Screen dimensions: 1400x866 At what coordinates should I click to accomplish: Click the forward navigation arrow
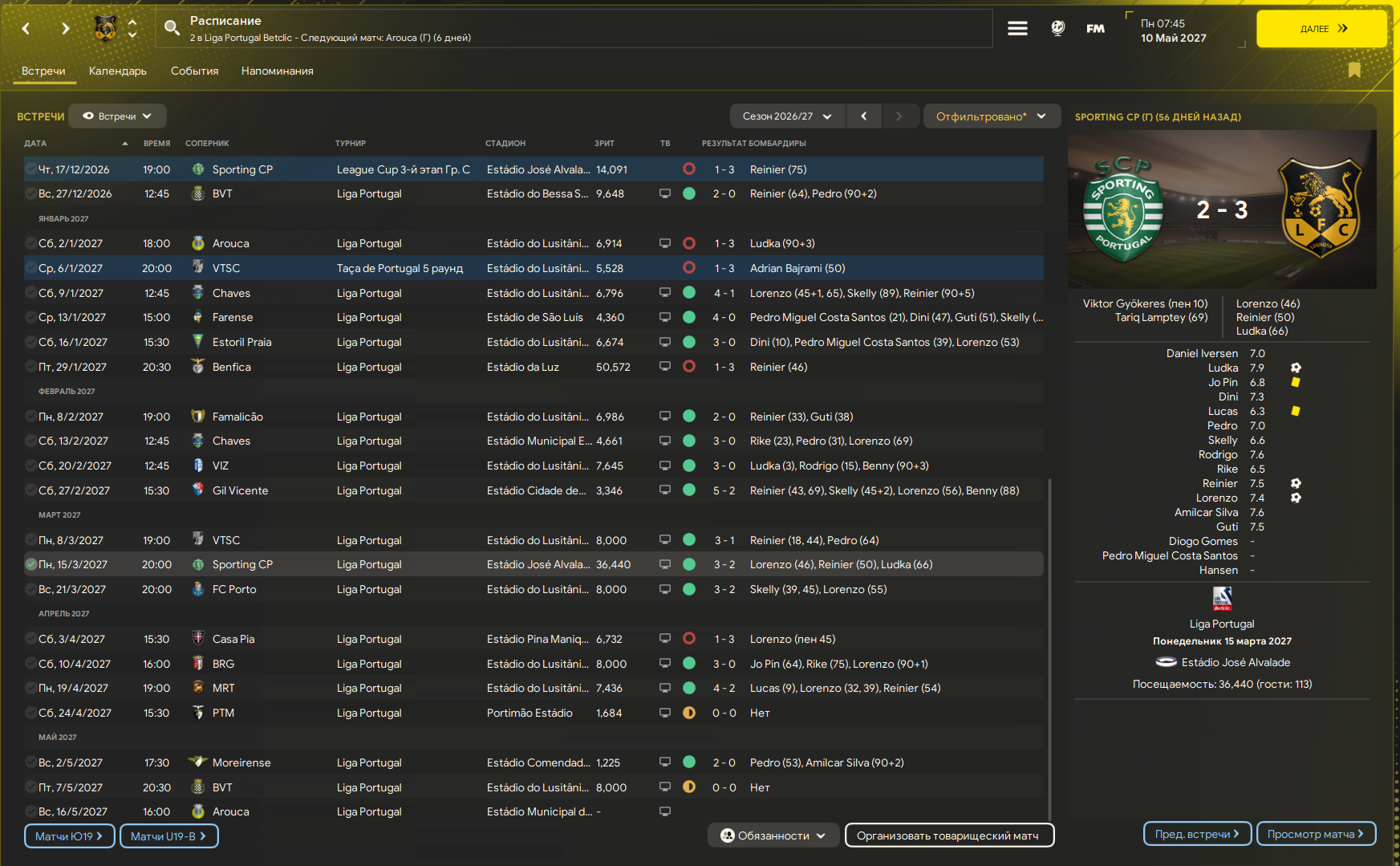click(65, 29)
